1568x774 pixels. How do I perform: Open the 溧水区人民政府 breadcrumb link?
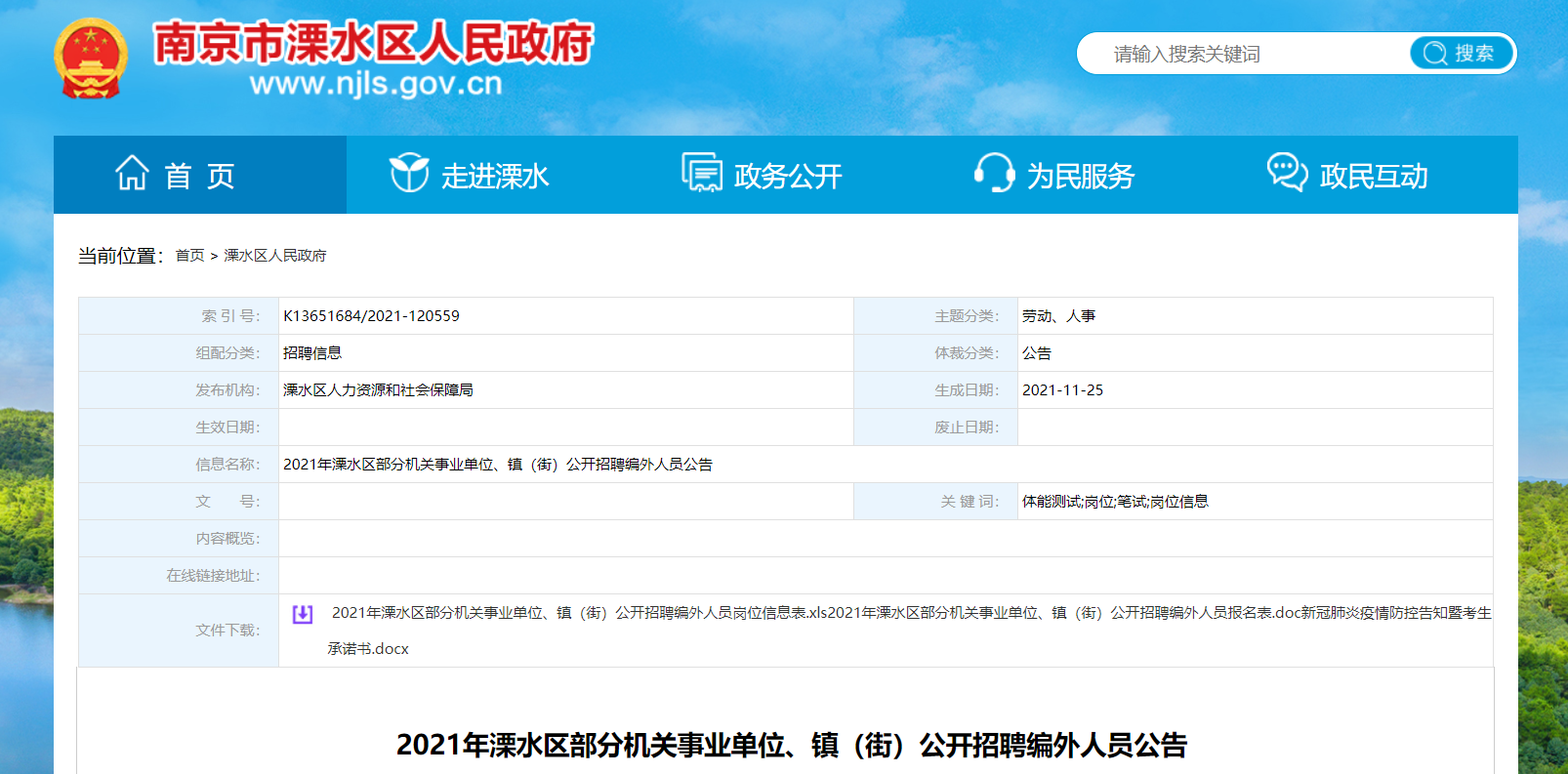point(275,256)
